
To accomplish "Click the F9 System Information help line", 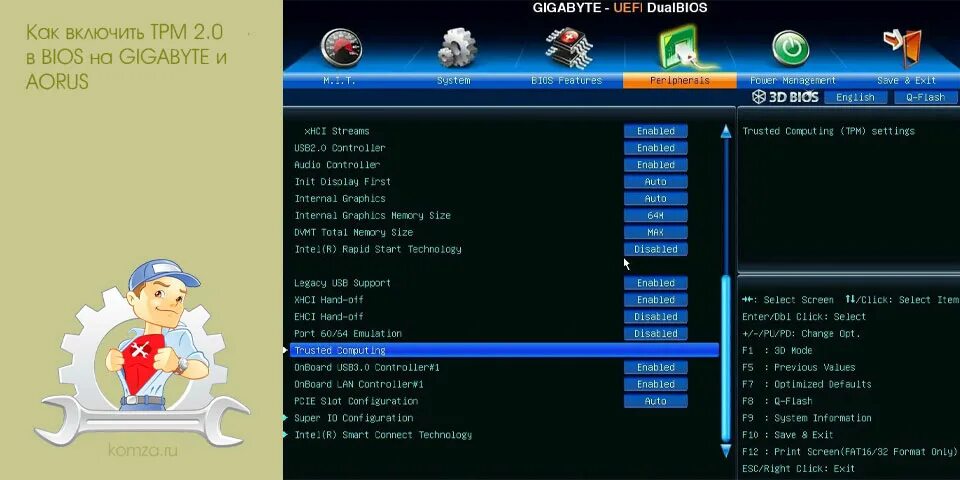I will pos(806,418).
